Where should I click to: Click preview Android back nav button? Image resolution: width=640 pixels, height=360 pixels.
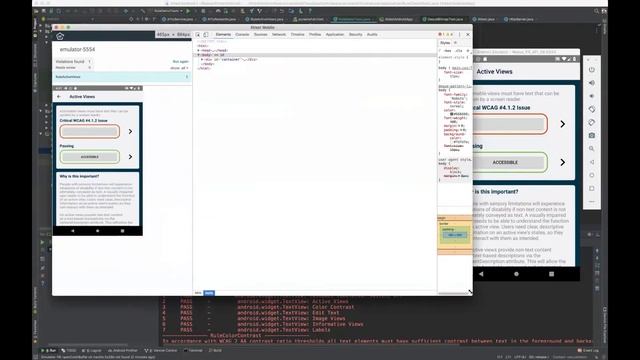coord(73,231)
